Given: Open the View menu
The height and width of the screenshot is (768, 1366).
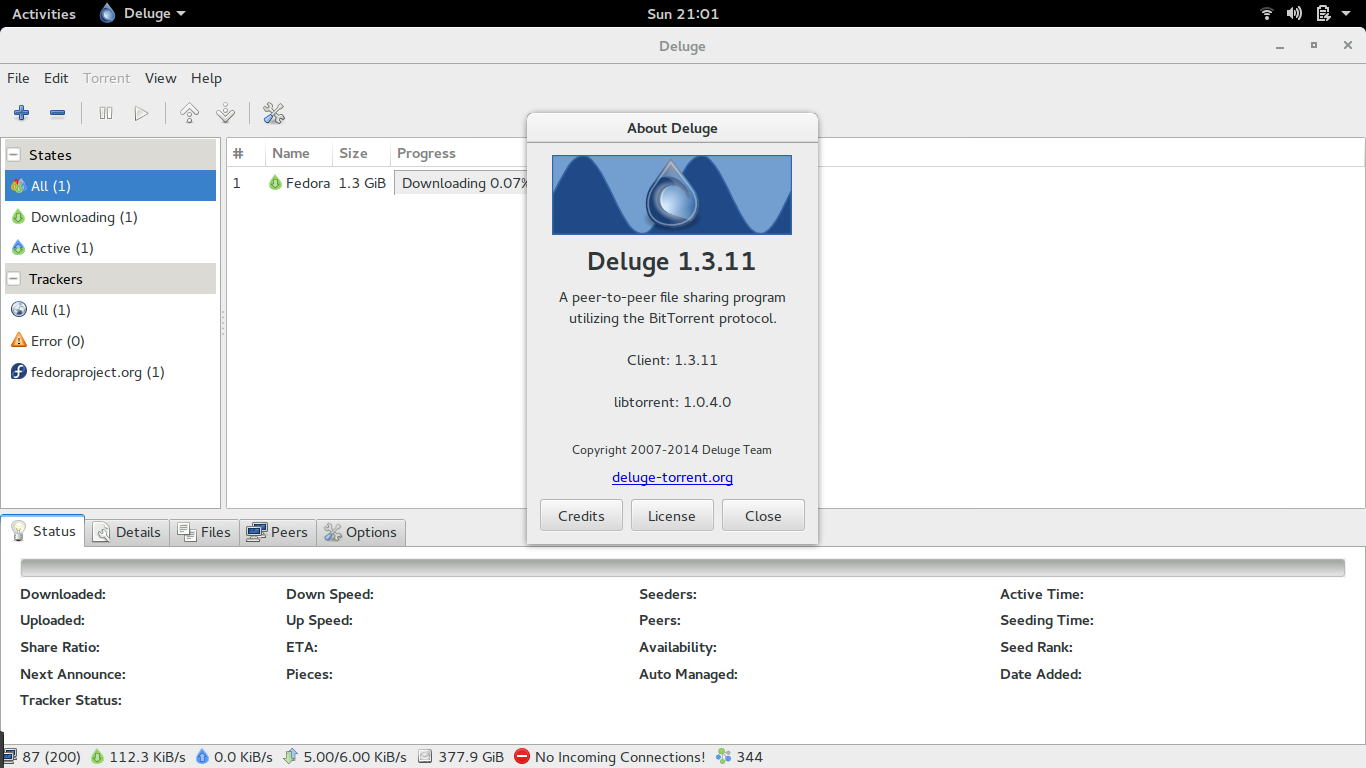Looking at the screenshot, I should coord(160,78).
